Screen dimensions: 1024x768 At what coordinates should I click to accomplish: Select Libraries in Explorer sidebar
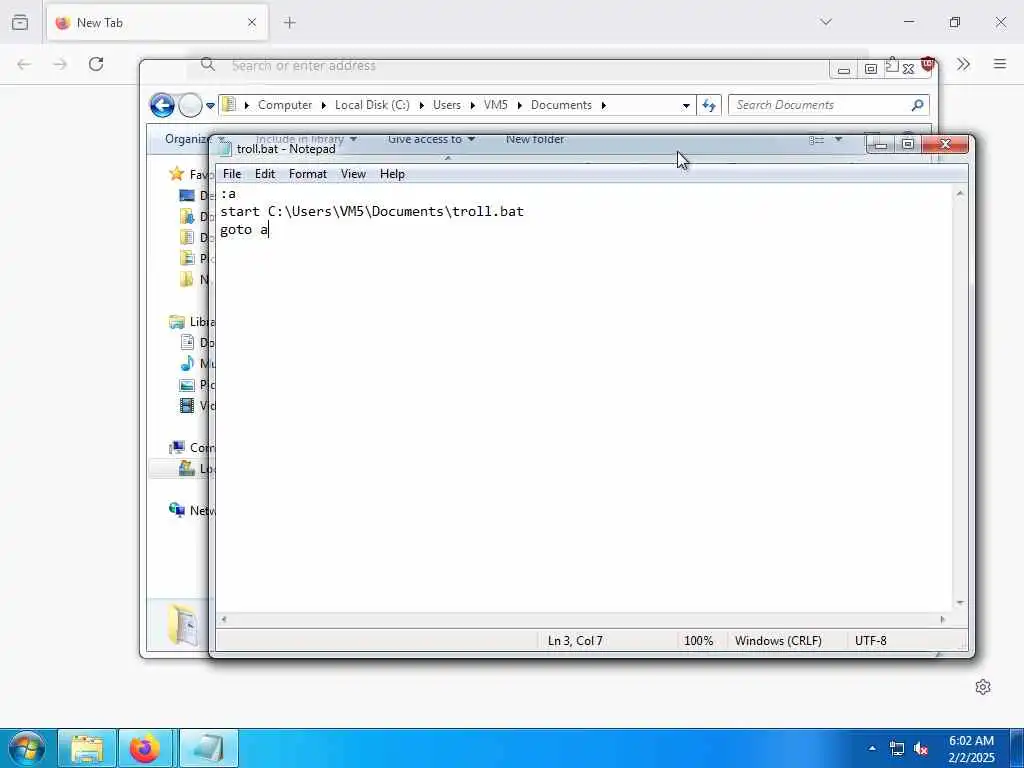(192, 321)
